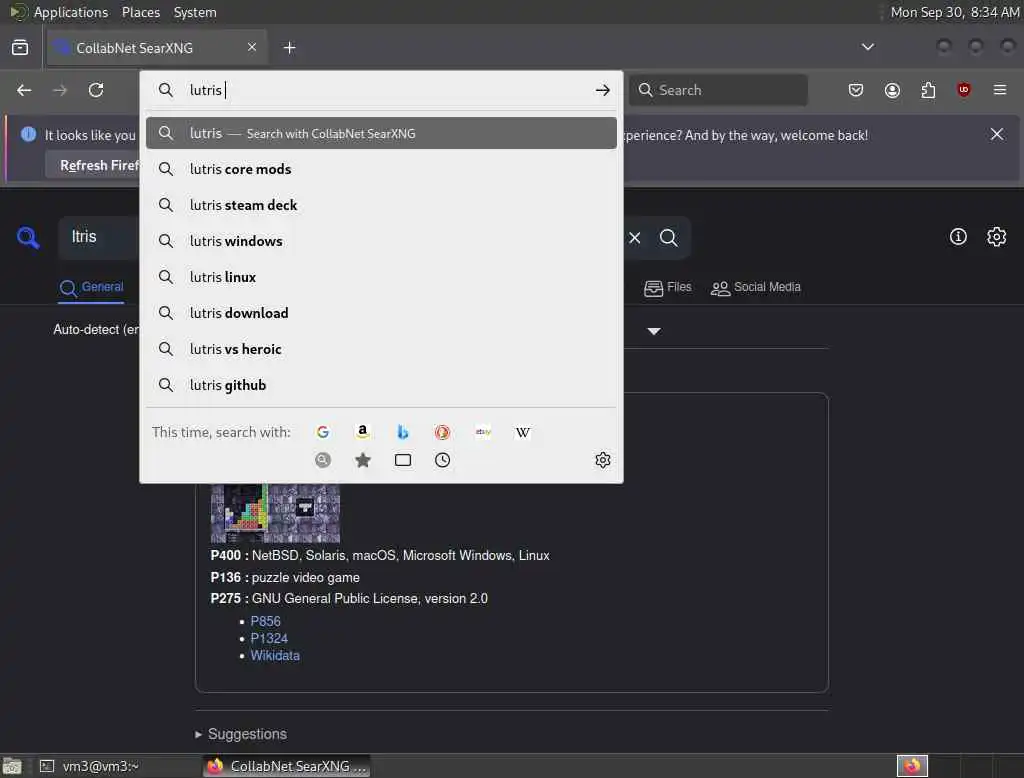The width and height of the screenshot is (1024, 778).
Task: Click the show desktop icon in taskbar
Action: click(12, 766)
